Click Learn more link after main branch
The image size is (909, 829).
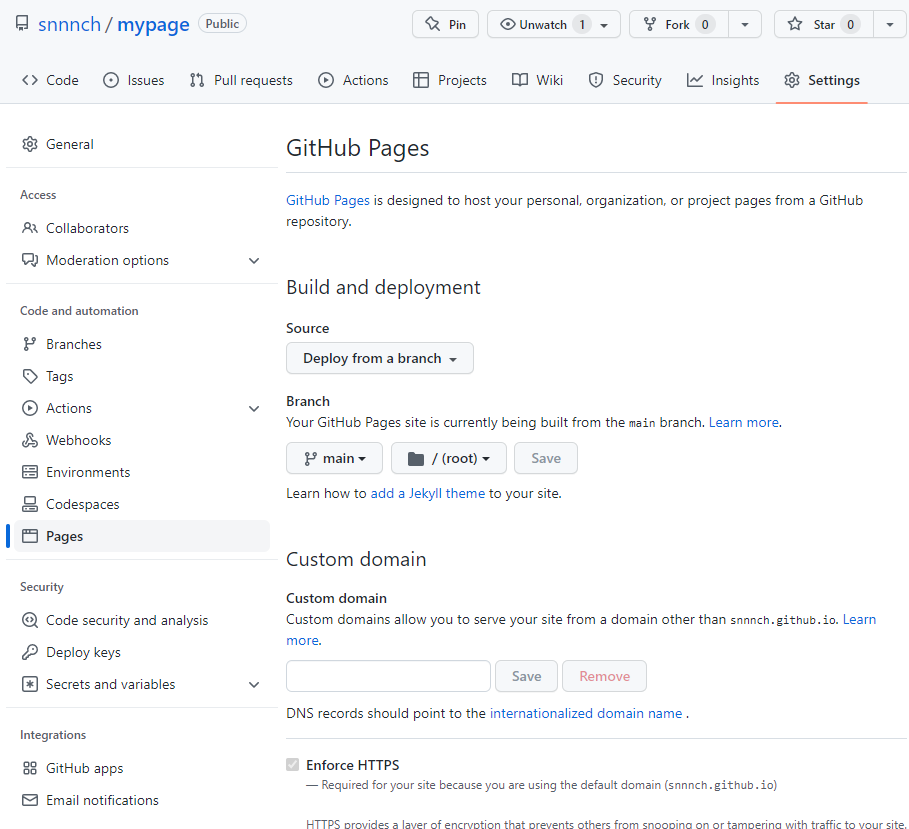click(744, 422)
